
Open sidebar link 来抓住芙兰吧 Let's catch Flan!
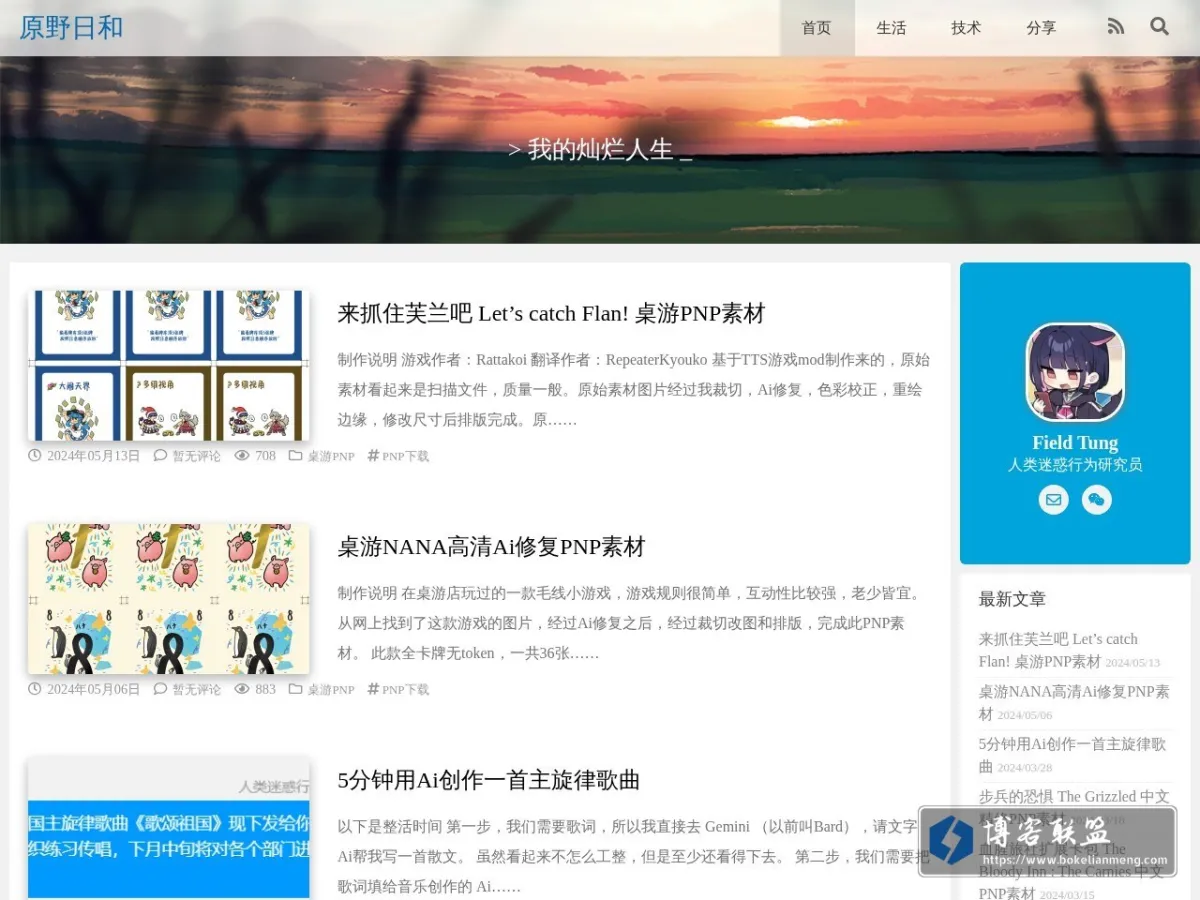point(1058,650)
